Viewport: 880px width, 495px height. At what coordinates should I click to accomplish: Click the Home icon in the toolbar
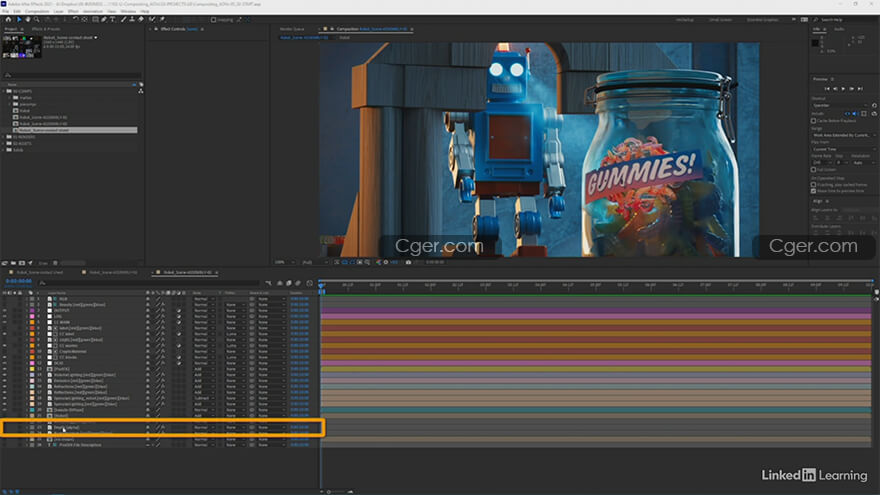point(8,19)
